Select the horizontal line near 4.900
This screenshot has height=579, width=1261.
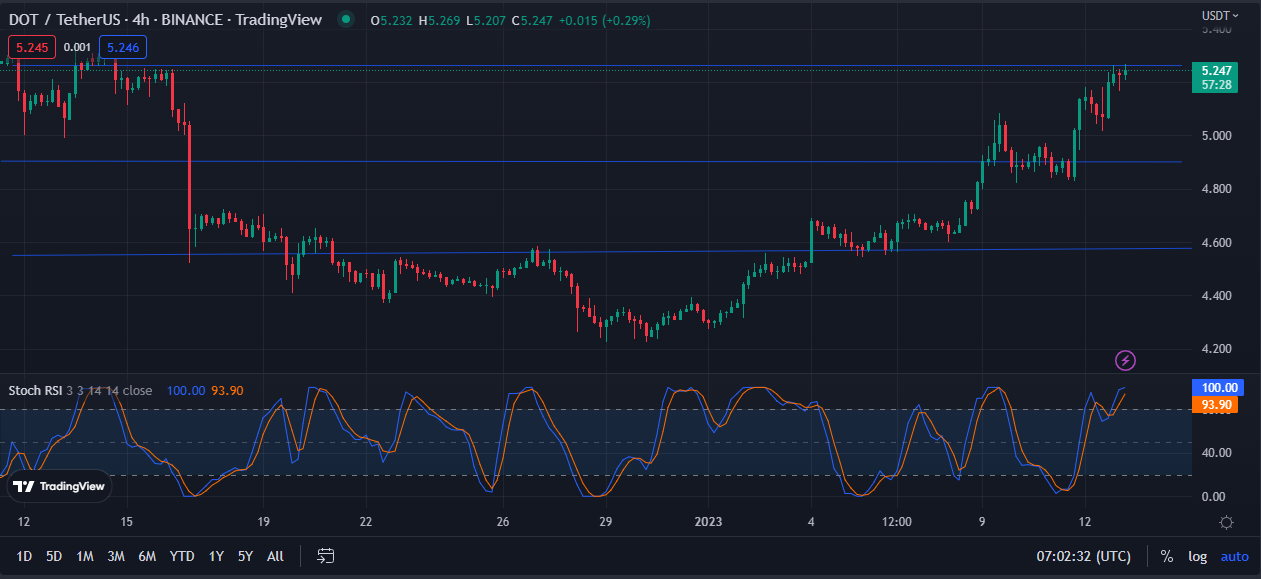tap(600, 161)
